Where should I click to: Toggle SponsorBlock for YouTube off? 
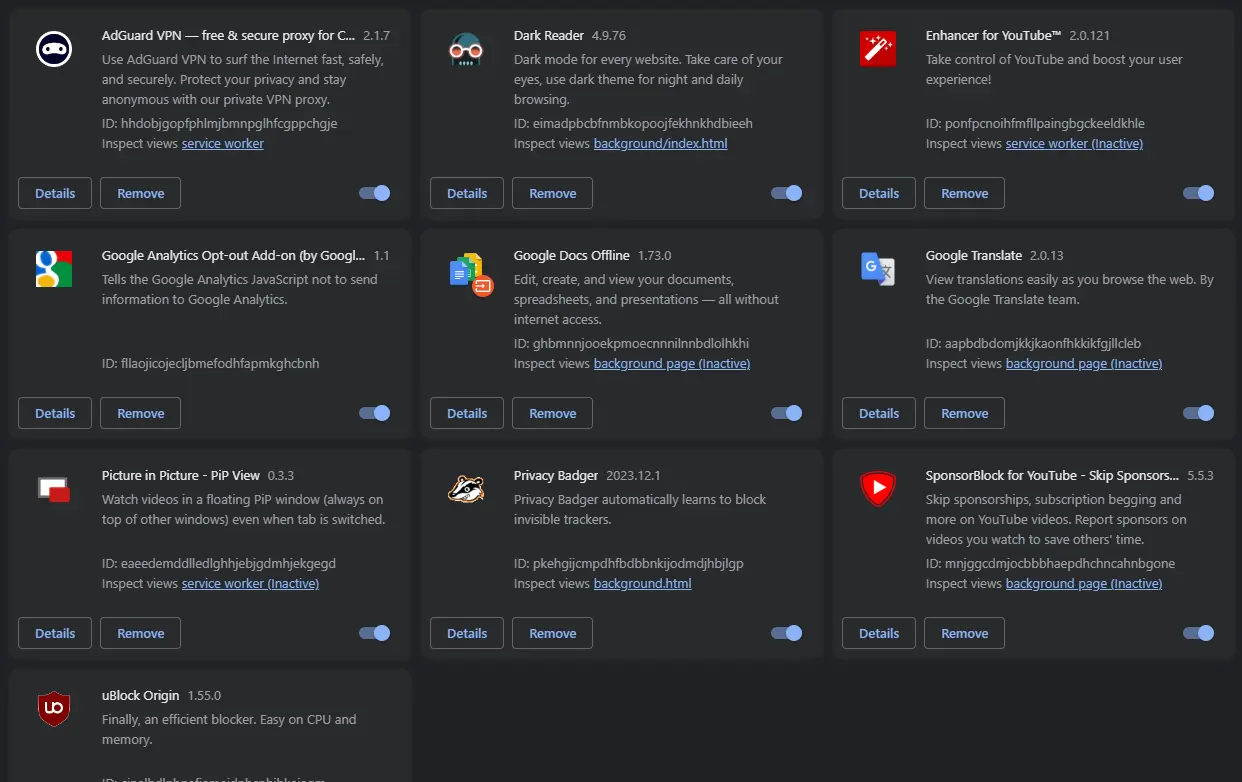tap(1199, 633)
